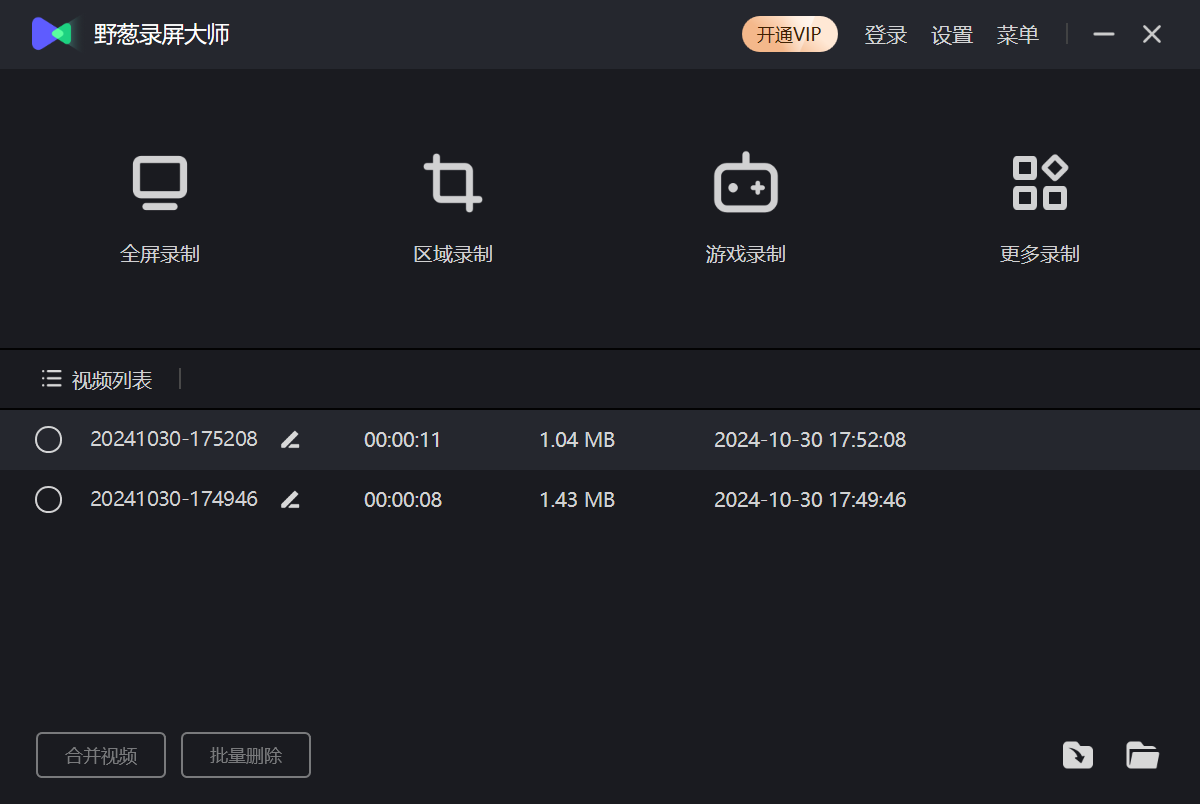Open game recording (游戏录制) mode

746,184
